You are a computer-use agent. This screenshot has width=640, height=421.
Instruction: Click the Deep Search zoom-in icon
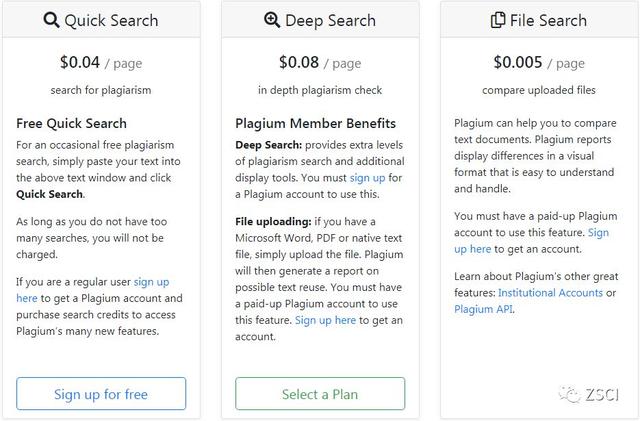point(272,20)
